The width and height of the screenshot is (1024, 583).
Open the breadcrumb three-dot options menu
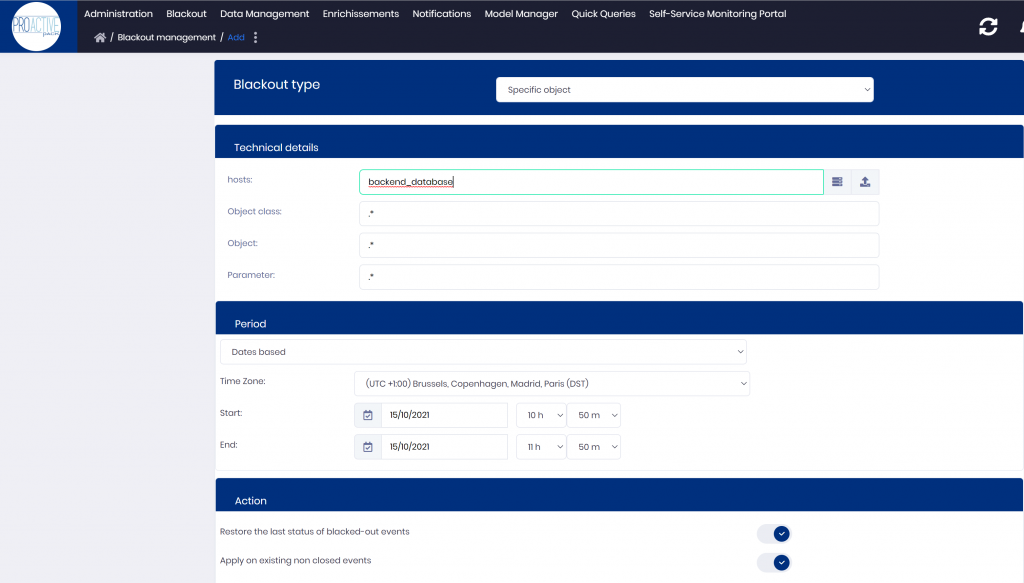tap(255, 37)
